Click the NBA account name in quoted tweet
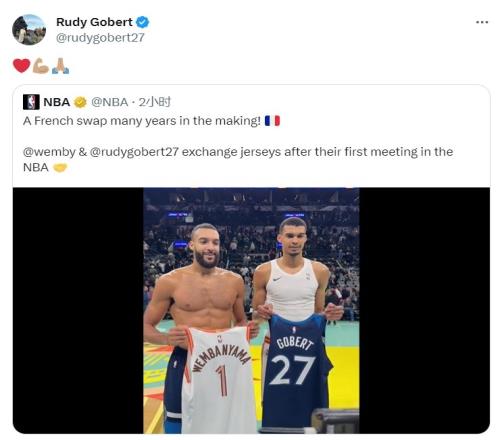Image resolution: width=500 pixels, height=440 pixels. (56, 102)
